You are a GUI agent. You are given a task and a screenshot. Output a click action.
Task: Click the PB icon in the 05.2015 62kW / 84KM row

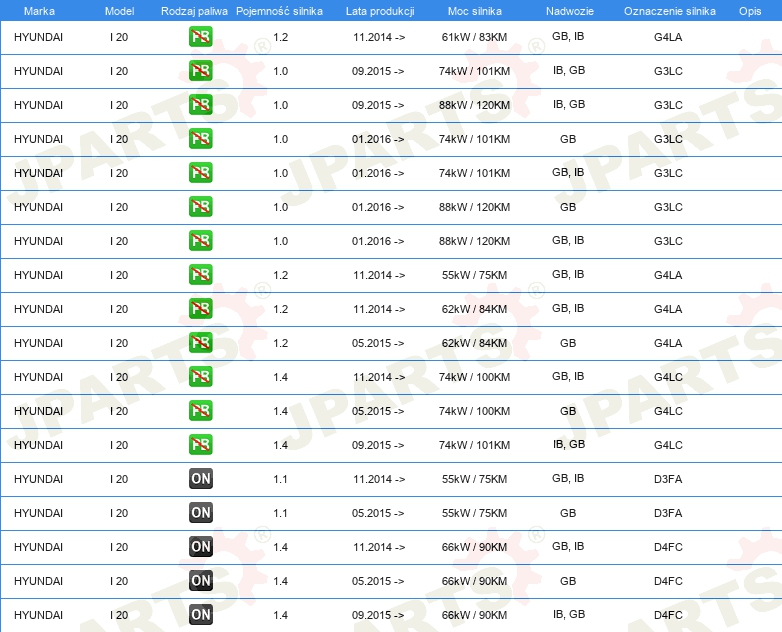200,343
